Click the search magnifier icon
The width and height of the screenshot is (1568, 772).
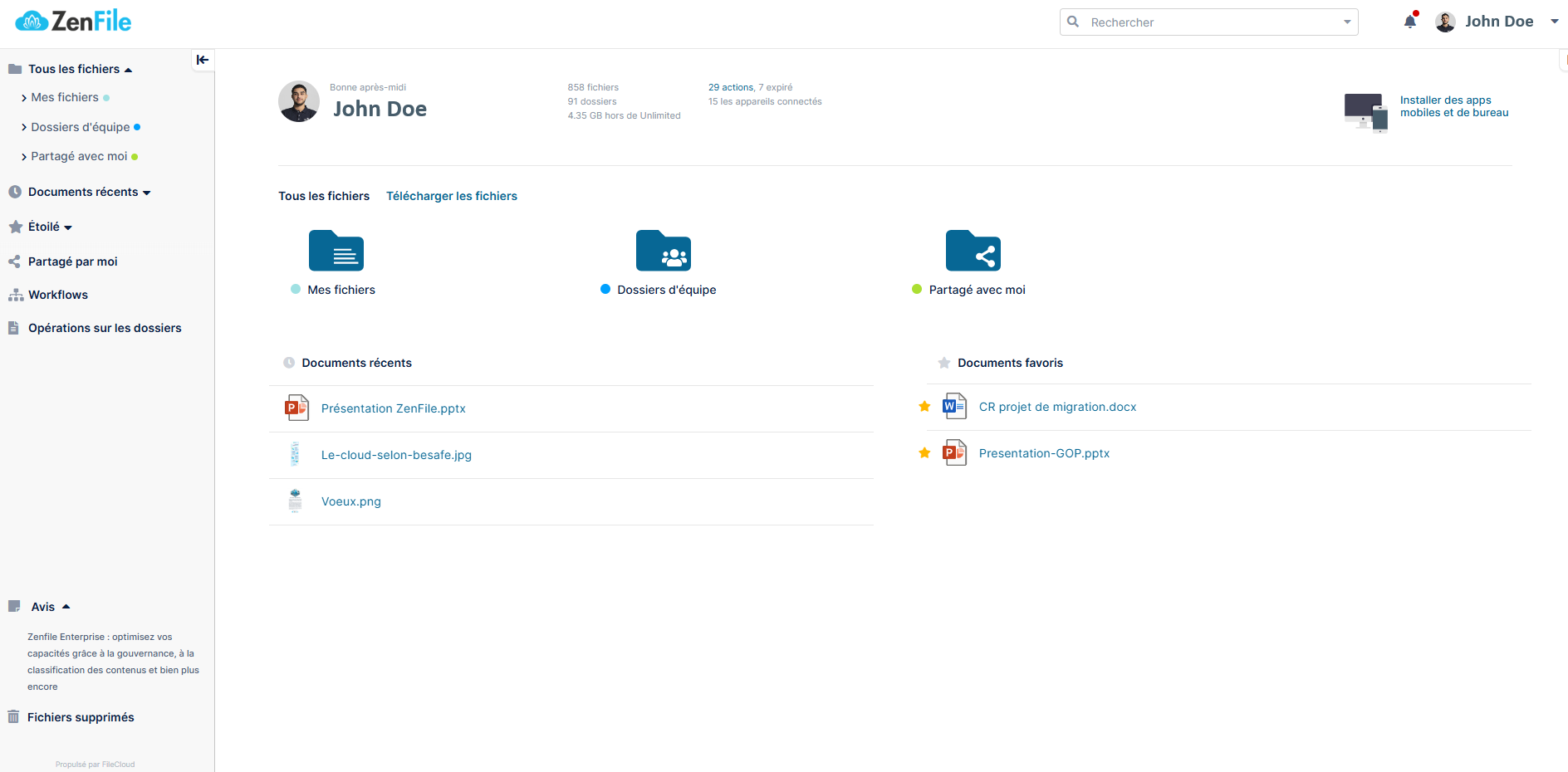pos(1073,22)
